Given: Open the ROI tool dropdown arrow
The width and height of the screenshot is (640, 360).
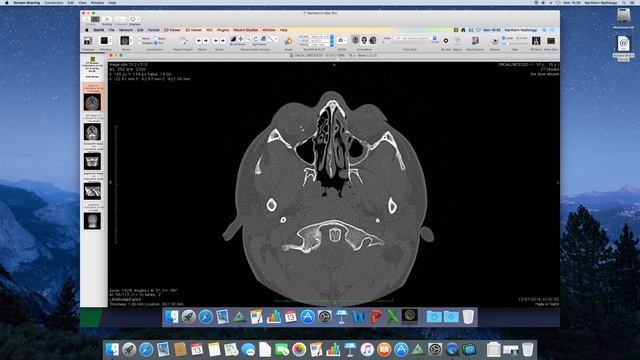Looking at the screenshot, I should coord(276,39).
